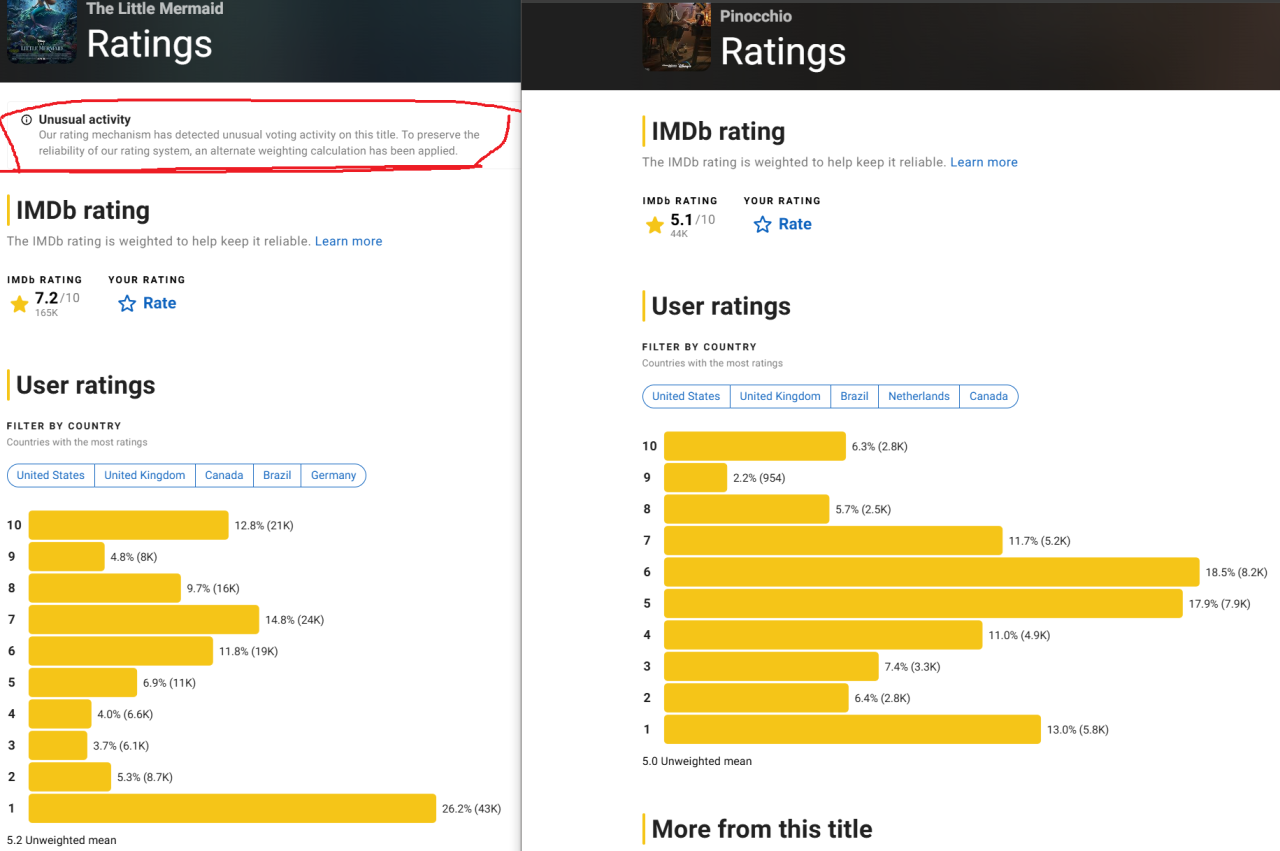Filter Pinocchio ratings by Netherlands
1280x851 pixels.
[918, 396]
